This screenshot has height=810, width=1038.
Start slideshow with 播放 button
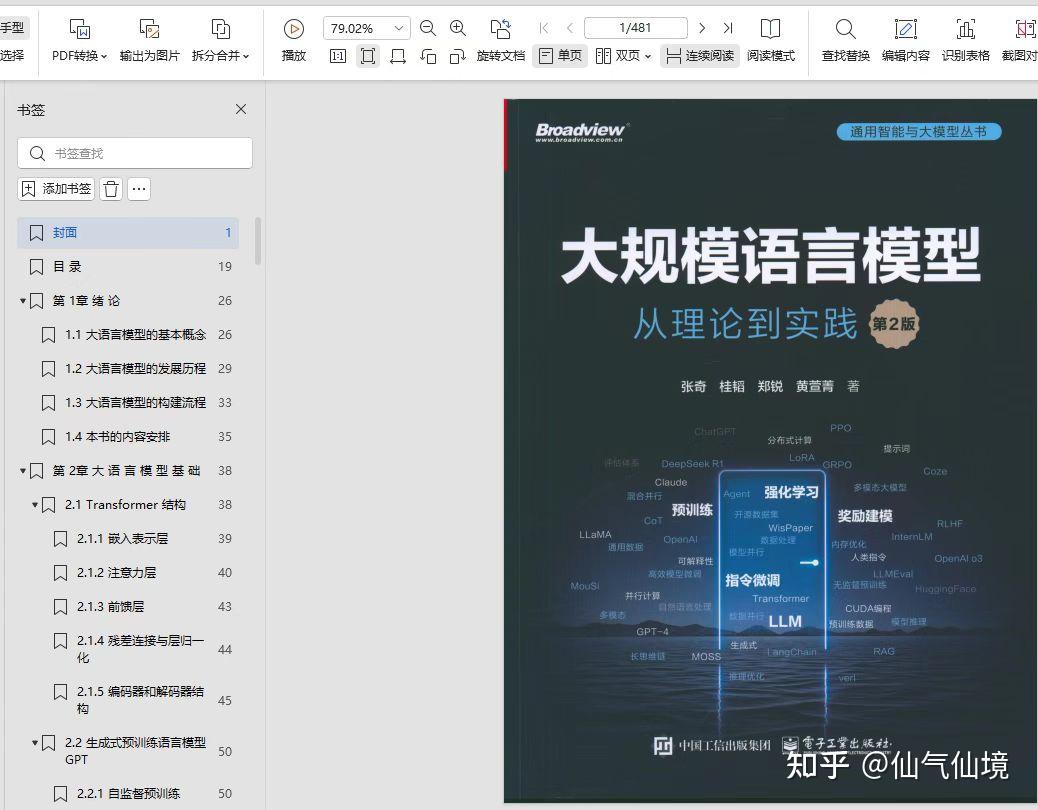pos(294,40)
